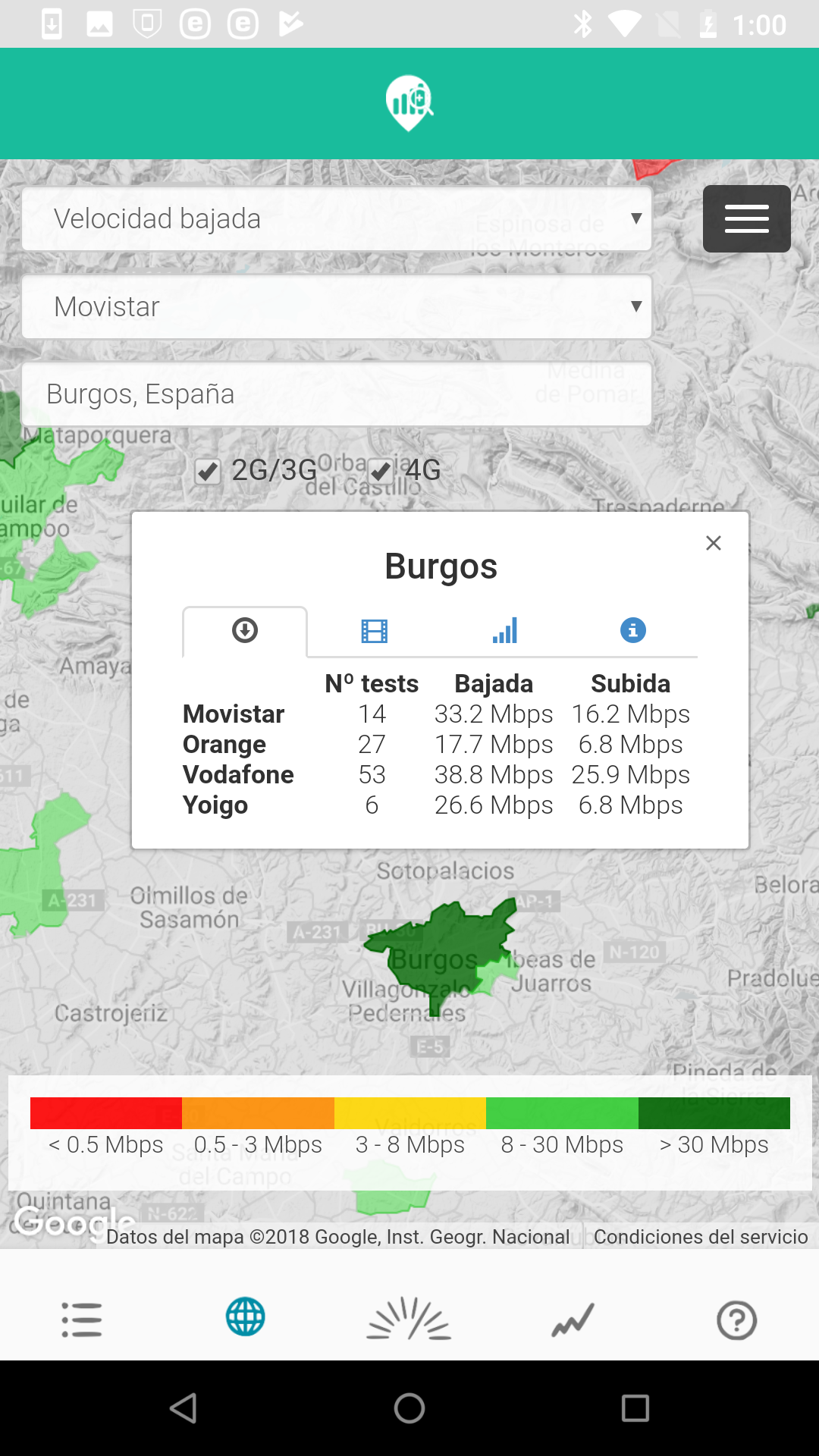
Task: Click the Yoigo row label
Action: pyautogui.click(x=215, y=805)
